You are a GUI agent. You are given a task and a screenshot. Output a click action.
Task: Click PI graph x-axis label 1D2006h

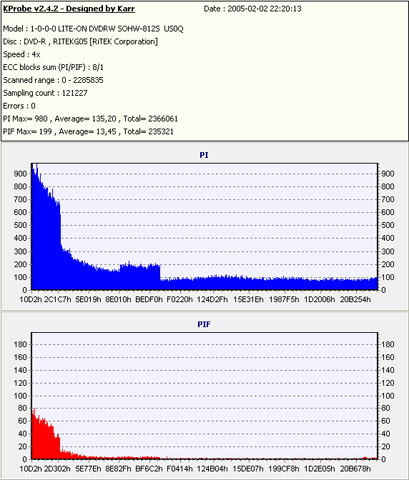[319, 299]
